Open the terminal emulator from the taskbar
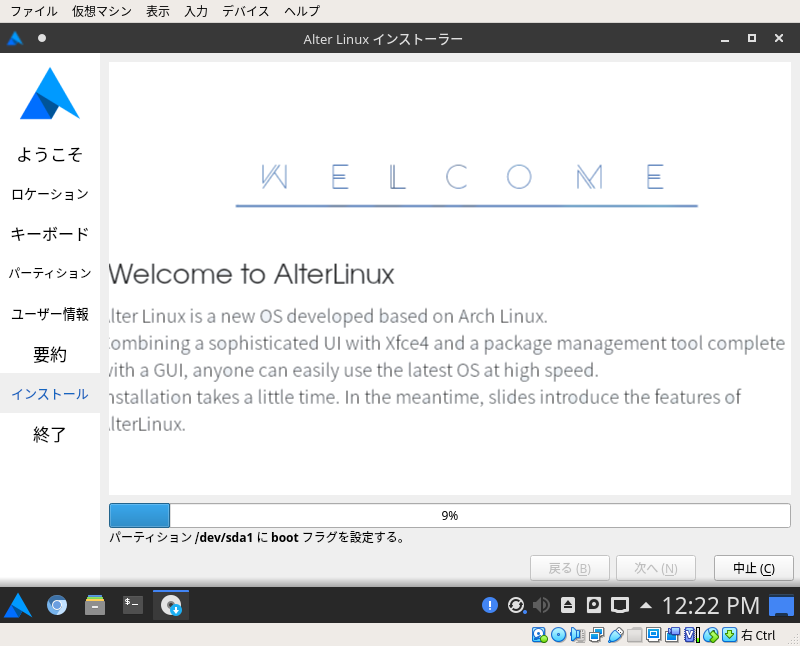The image size is (800, 646). pyautogui.click(x=132, y=605)
